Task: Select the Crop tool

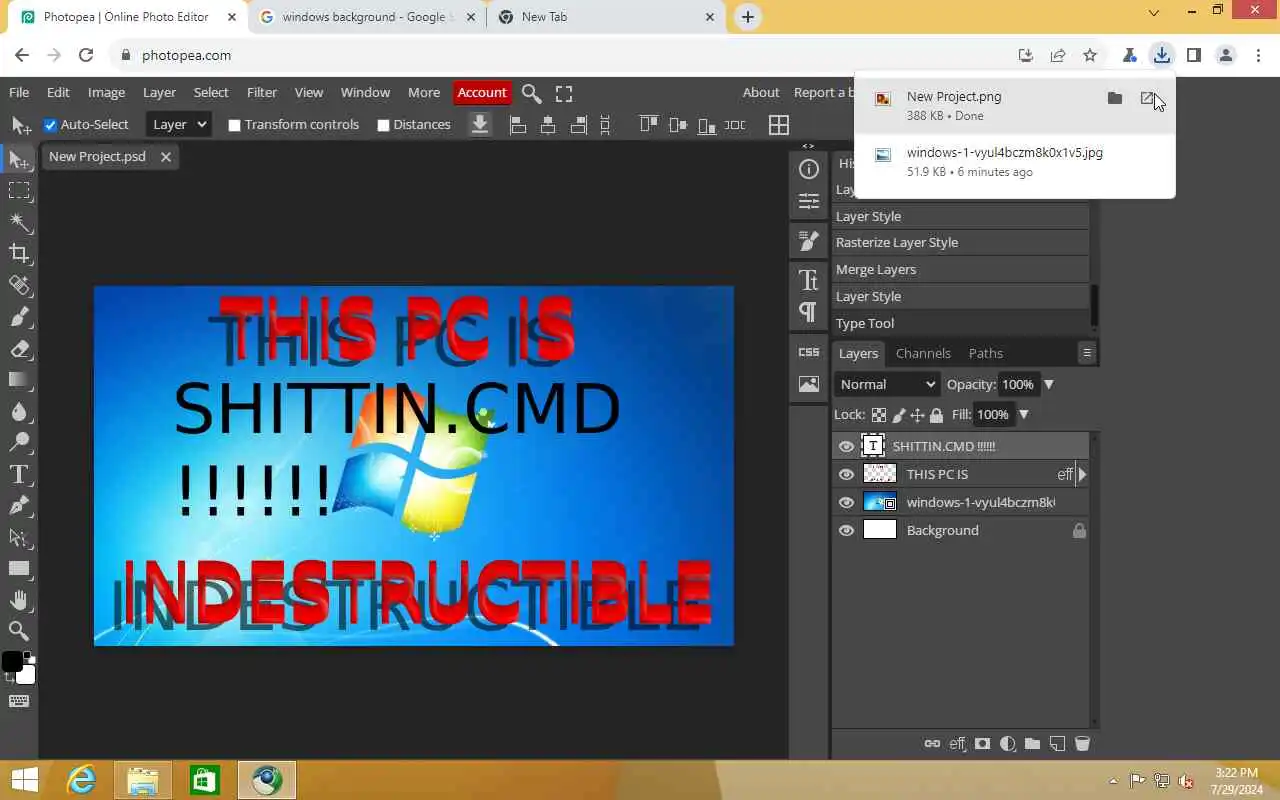Action: 19,253
